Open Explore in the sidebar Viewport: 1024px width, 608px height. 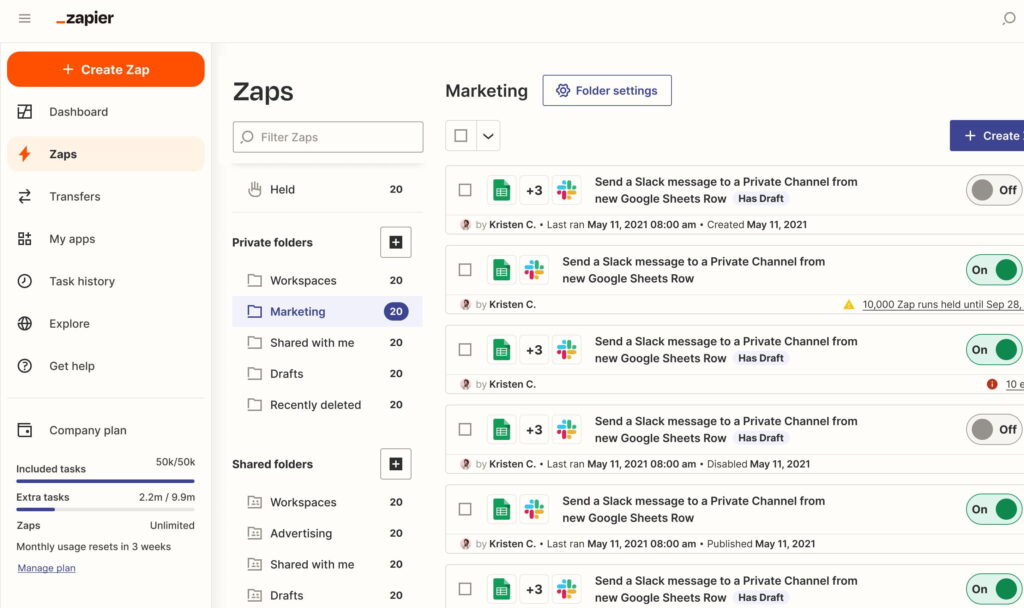tap(106, 324)
